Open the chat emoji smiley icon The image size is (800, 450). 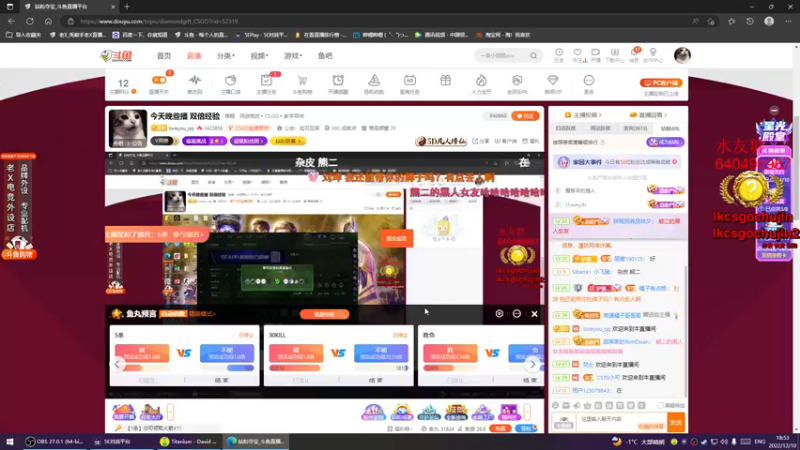[x=555, y=405]
